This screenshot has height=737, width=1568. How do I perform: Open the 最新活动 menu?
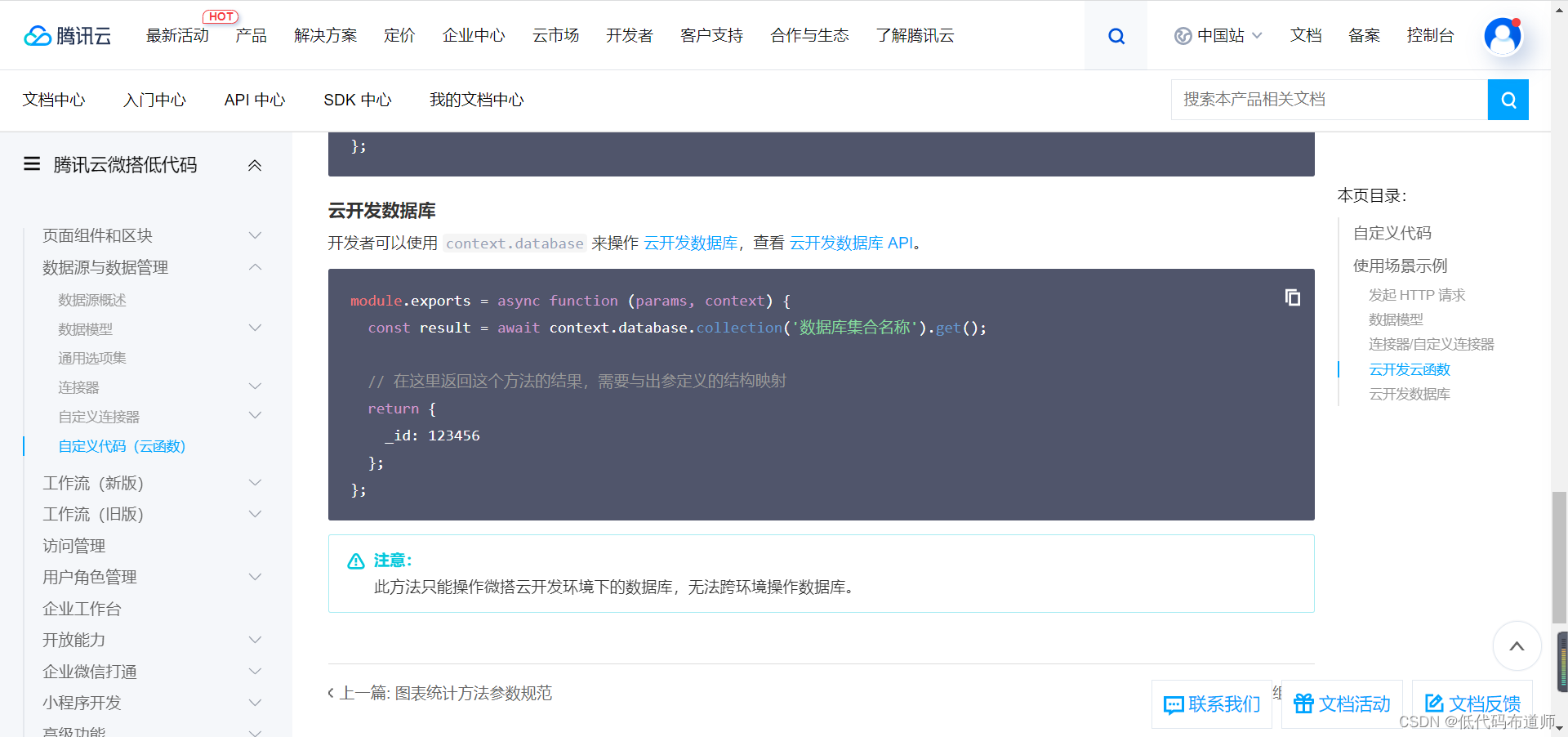(x=177, y=36)
